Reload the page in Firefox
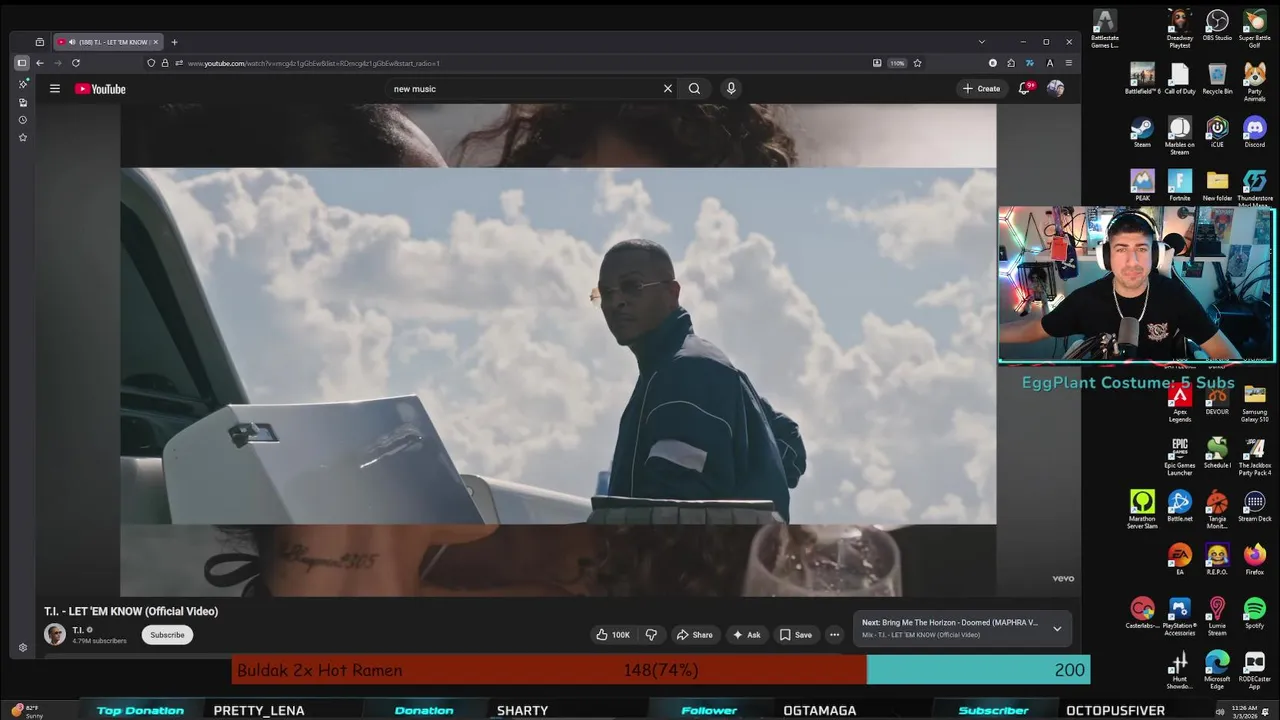The width and height of the screenshot is (1280, 720). pyautogui.click(x=76, y=63)
